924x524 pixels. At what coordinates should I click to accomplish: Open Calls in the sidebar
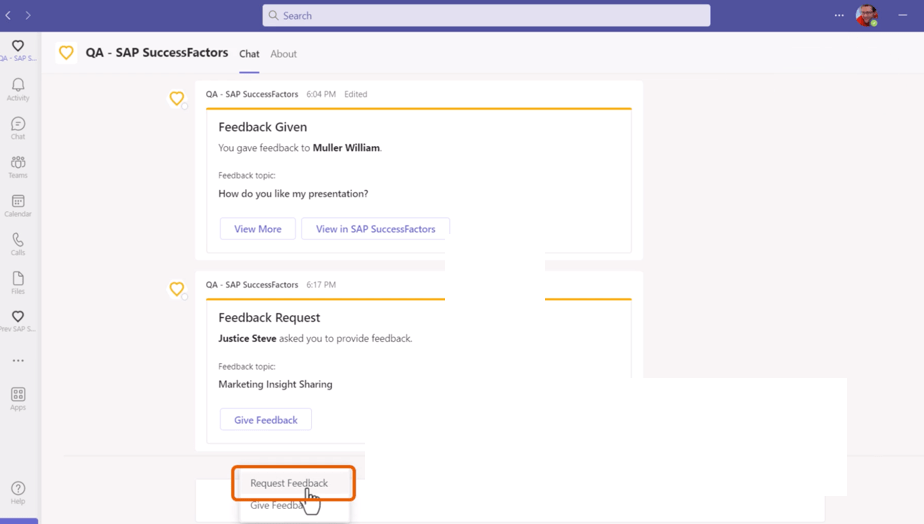18,243
